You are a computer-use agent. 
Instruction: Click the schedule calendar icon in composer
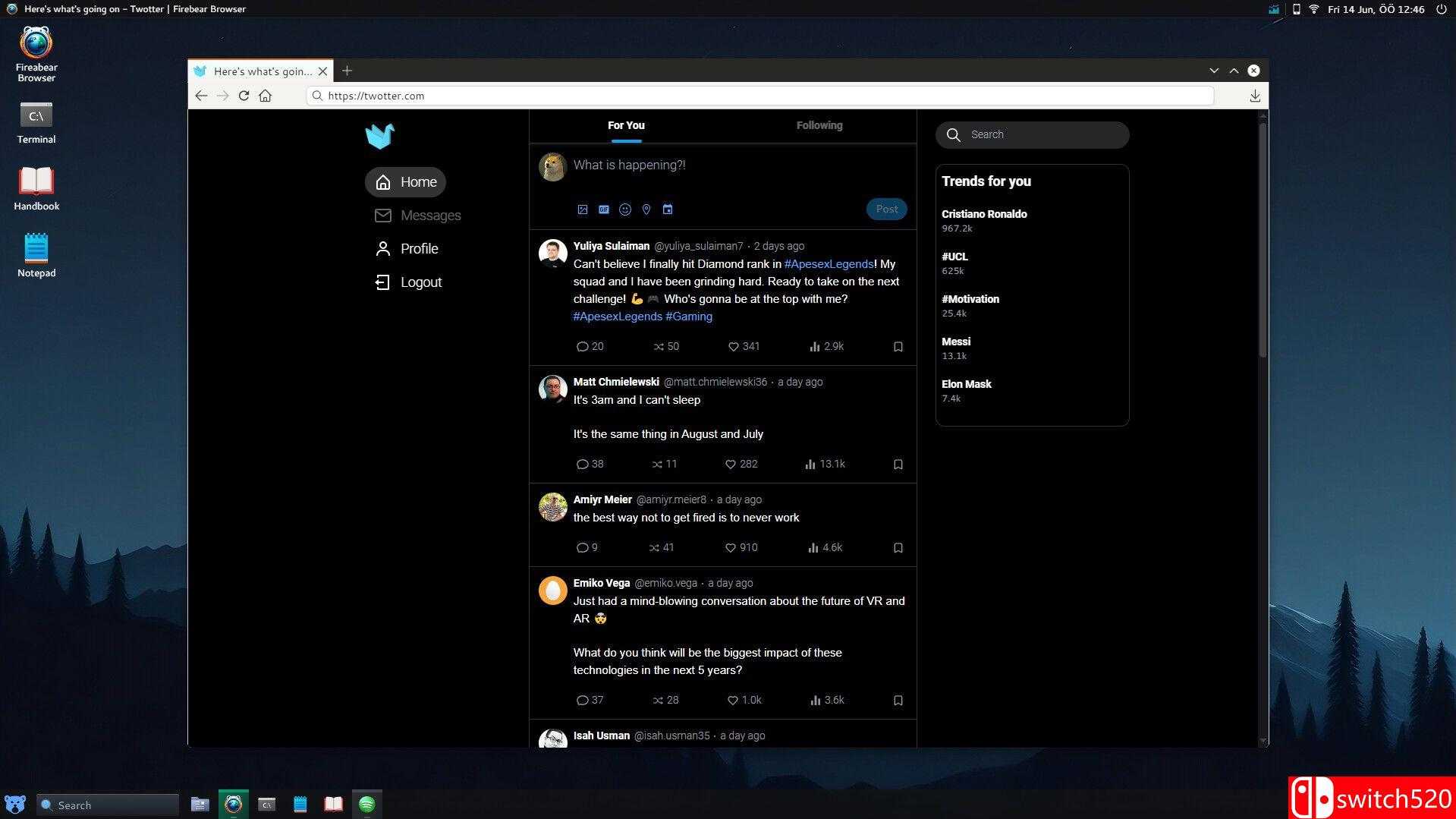(x=667, y=209)
